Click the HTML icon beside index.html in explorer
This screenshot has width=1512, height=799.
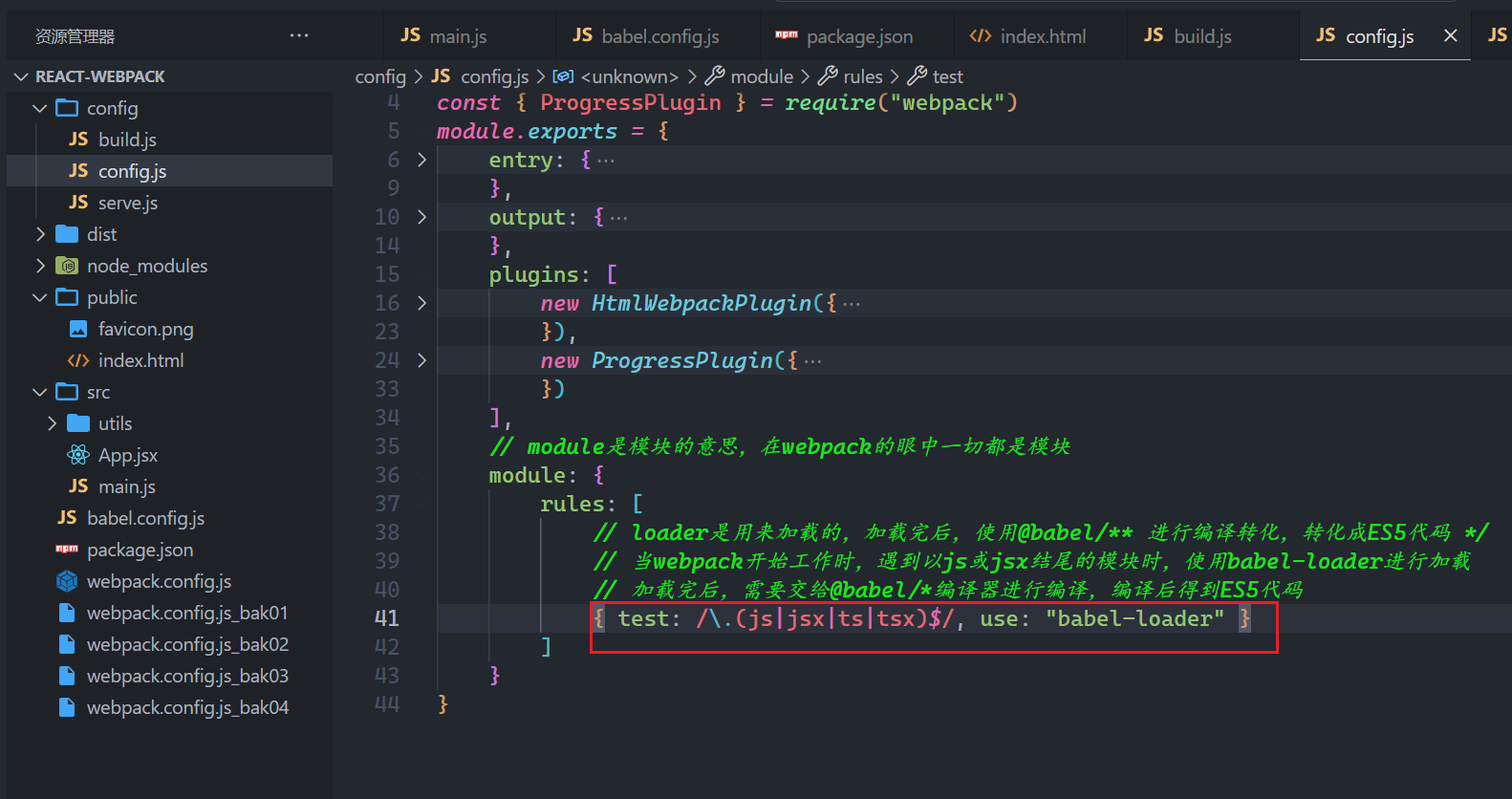pyautogui.click(x=78, y=360)
